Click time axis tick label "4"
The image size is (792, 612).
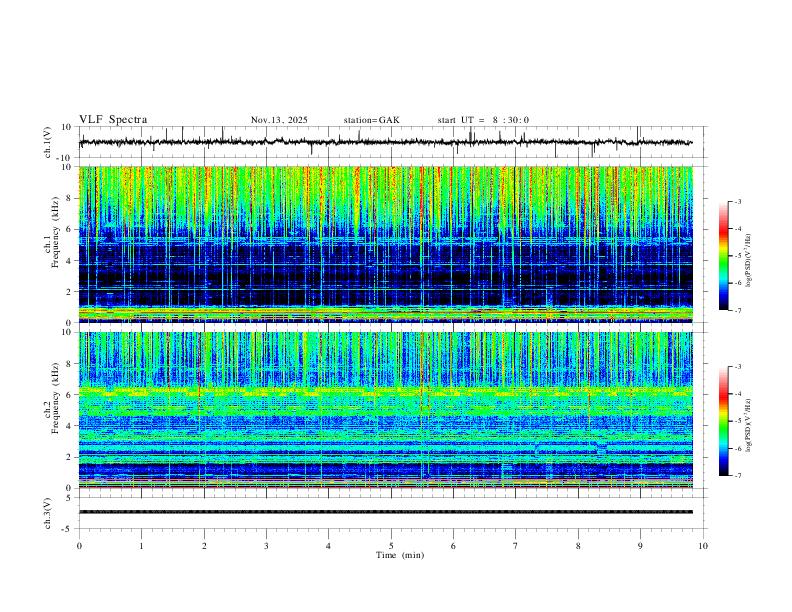(329, 546)
